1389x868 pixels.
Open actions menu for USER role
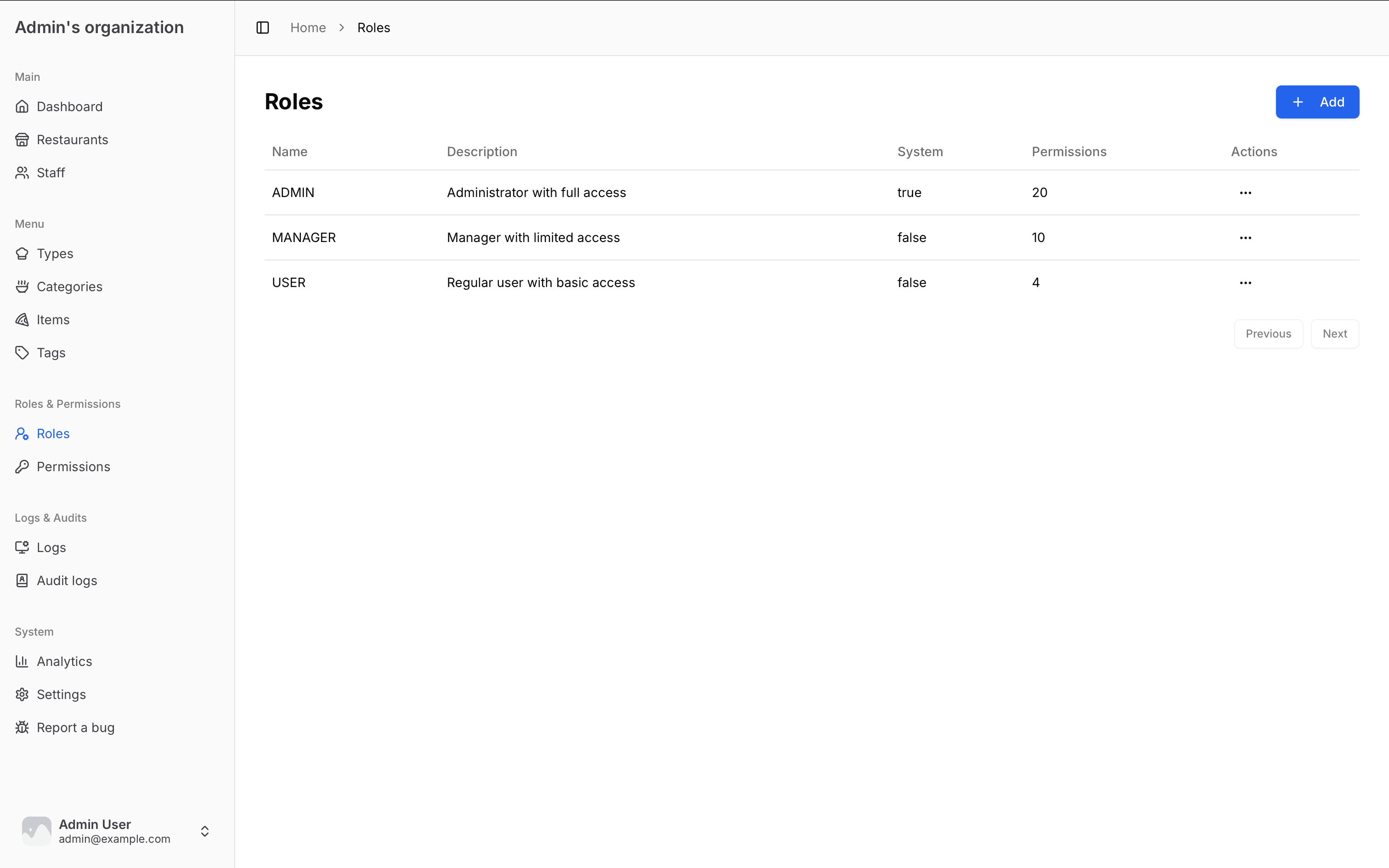pyautogui.click(x=1245, y=282)
